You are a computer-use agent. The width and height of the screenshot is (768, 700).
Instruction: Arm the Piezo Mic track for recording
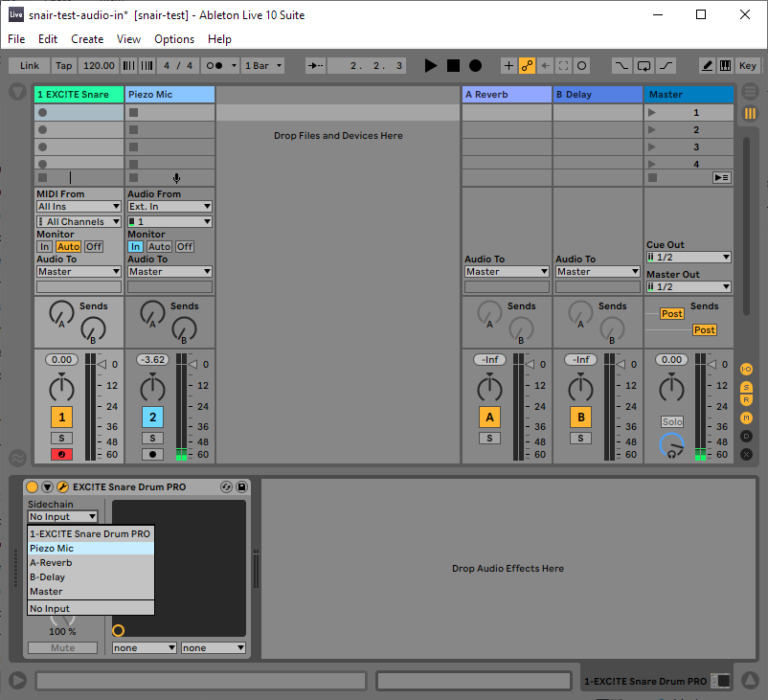click(153, 455)
